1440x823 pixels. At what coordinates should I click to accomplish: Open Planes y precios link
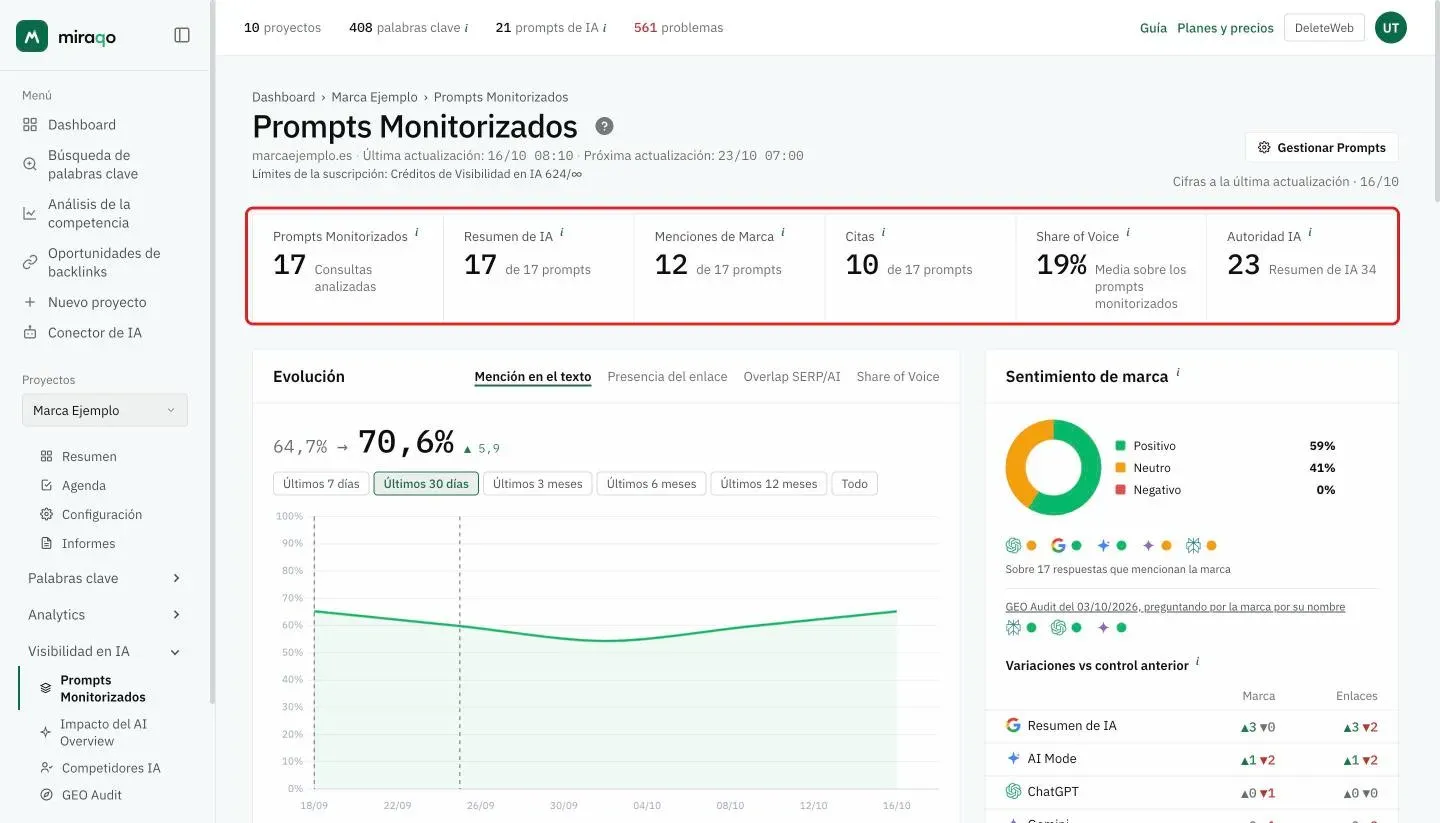[x=1225, y=28]
